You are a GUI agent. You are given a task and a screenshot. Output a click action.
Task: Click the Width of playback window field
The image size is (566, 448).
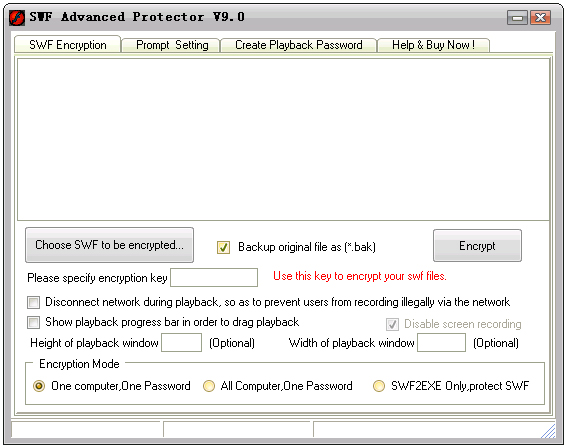pos(441,343)
